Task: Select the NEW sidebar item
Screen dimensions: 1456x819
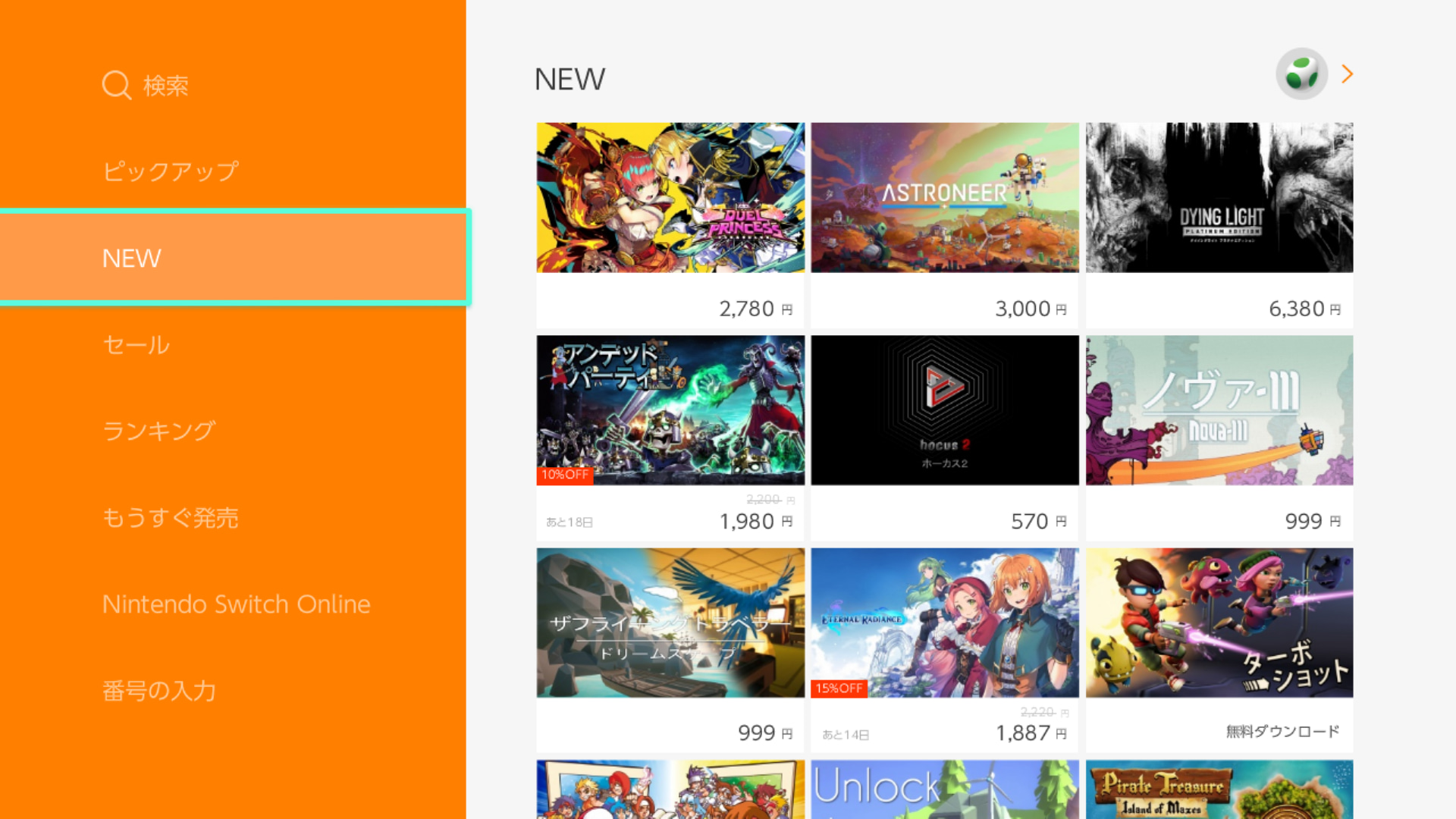Action: [x=234, y=258]
